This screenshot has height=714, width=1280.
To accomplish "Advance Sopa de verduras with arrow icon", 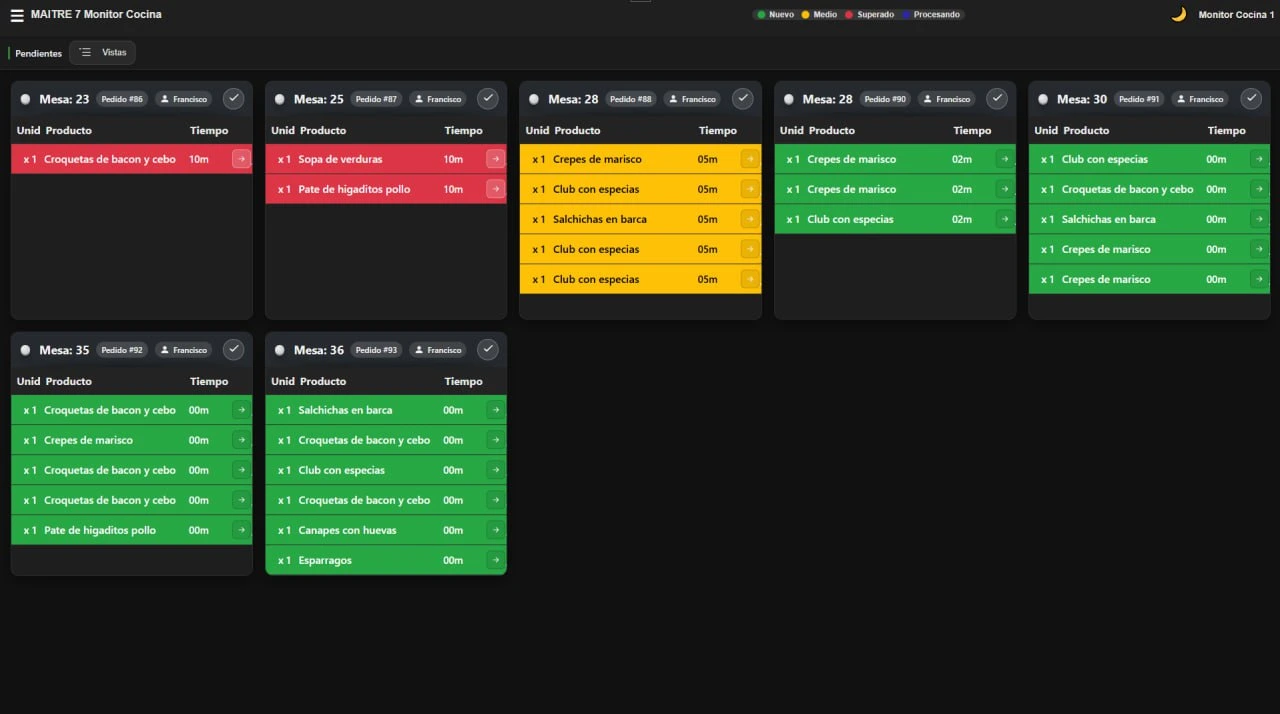I will 495,159.
